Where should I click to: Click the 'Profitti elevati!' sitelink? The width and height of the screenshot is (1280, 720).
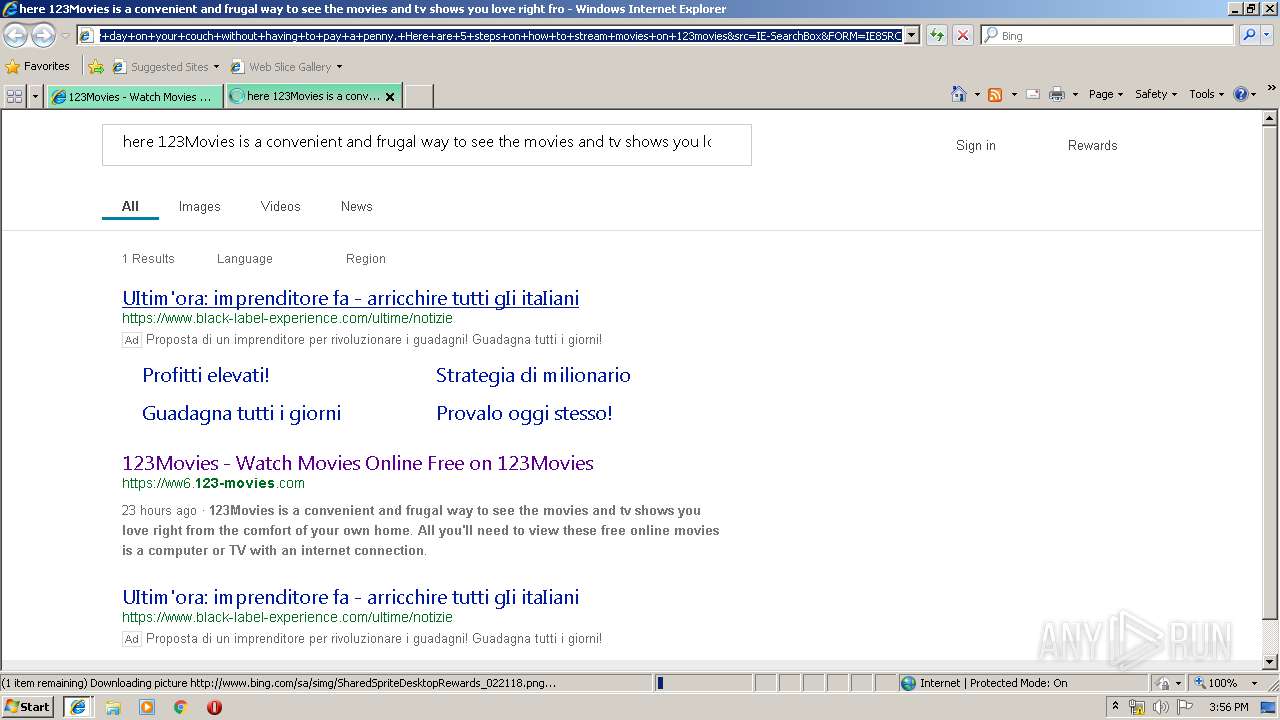(206, 375)
